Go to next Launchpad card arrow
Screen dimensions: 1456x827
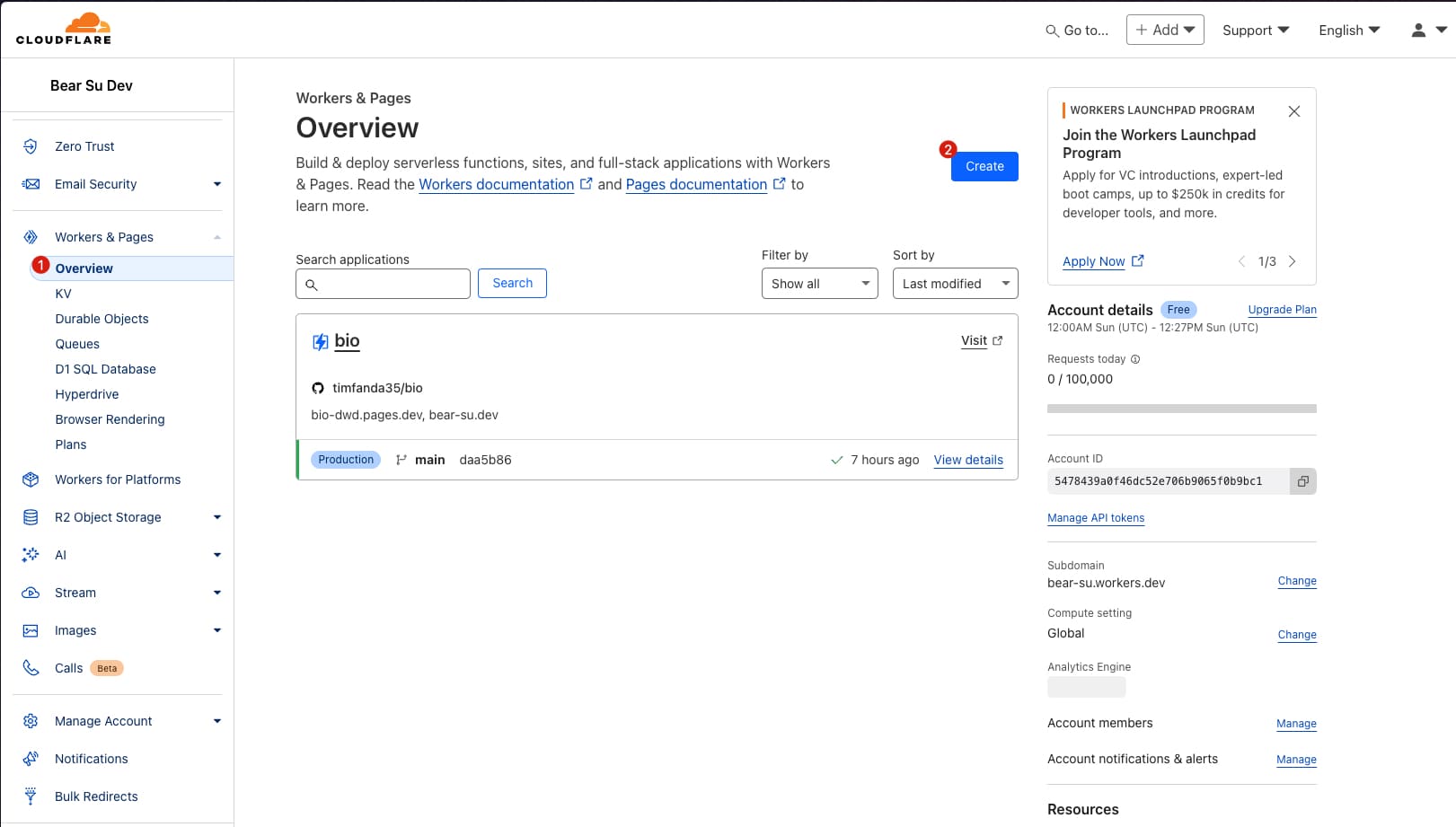click(1293, 261)
